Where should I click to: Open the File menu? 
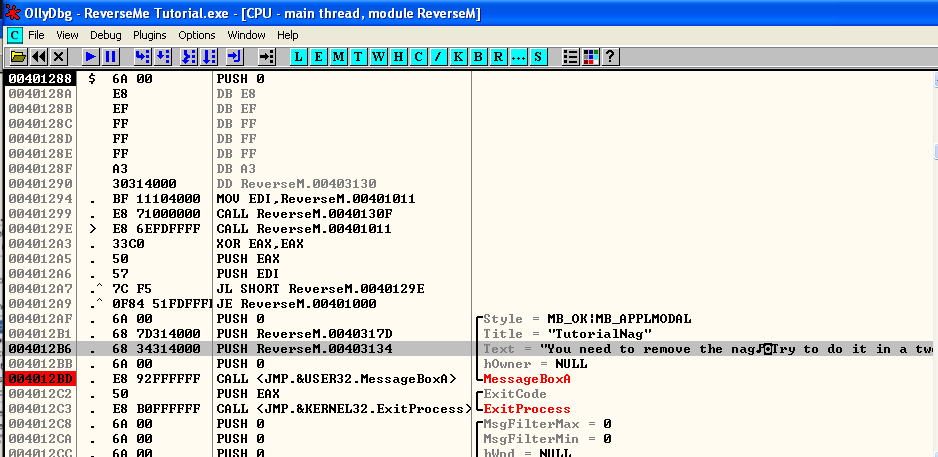36,35
